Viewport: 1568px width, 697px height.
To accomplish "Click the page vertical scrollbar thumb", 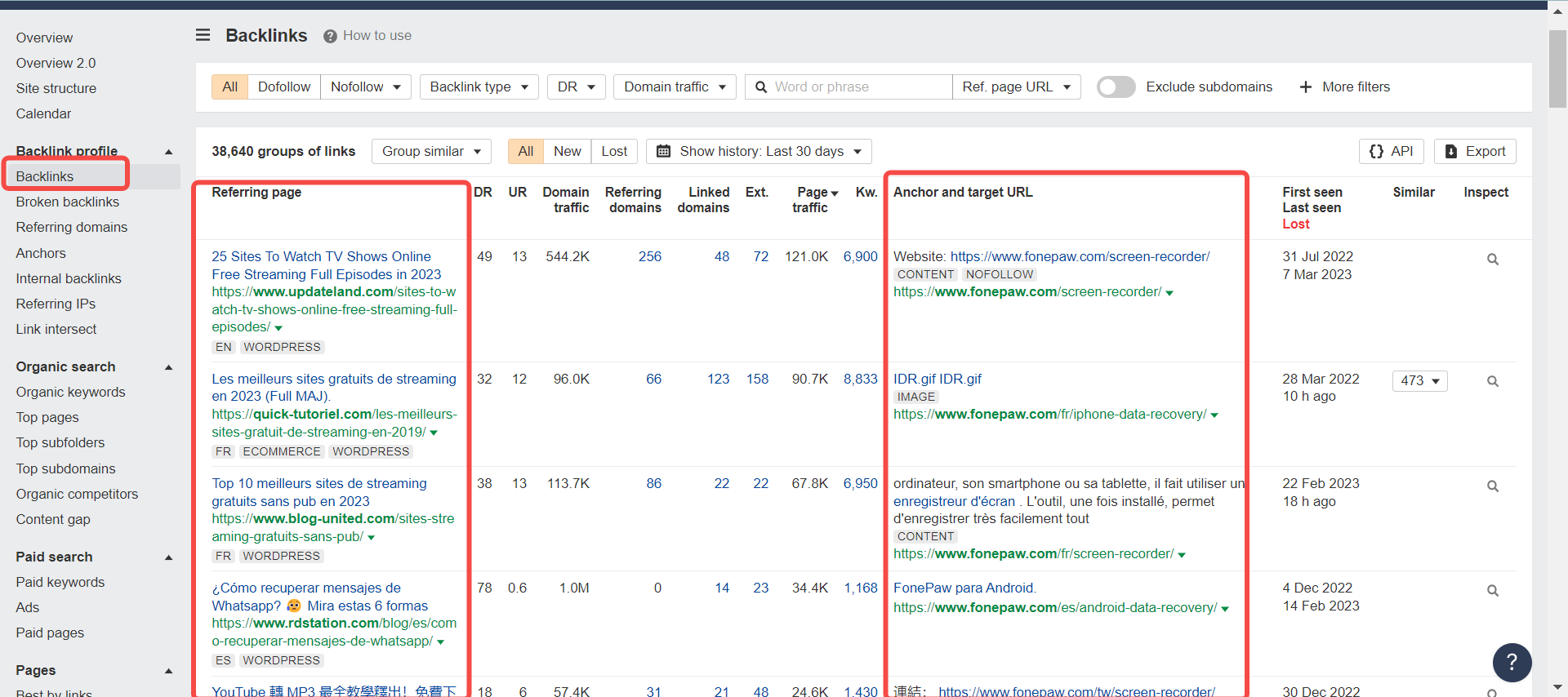I will point(1557,69).
